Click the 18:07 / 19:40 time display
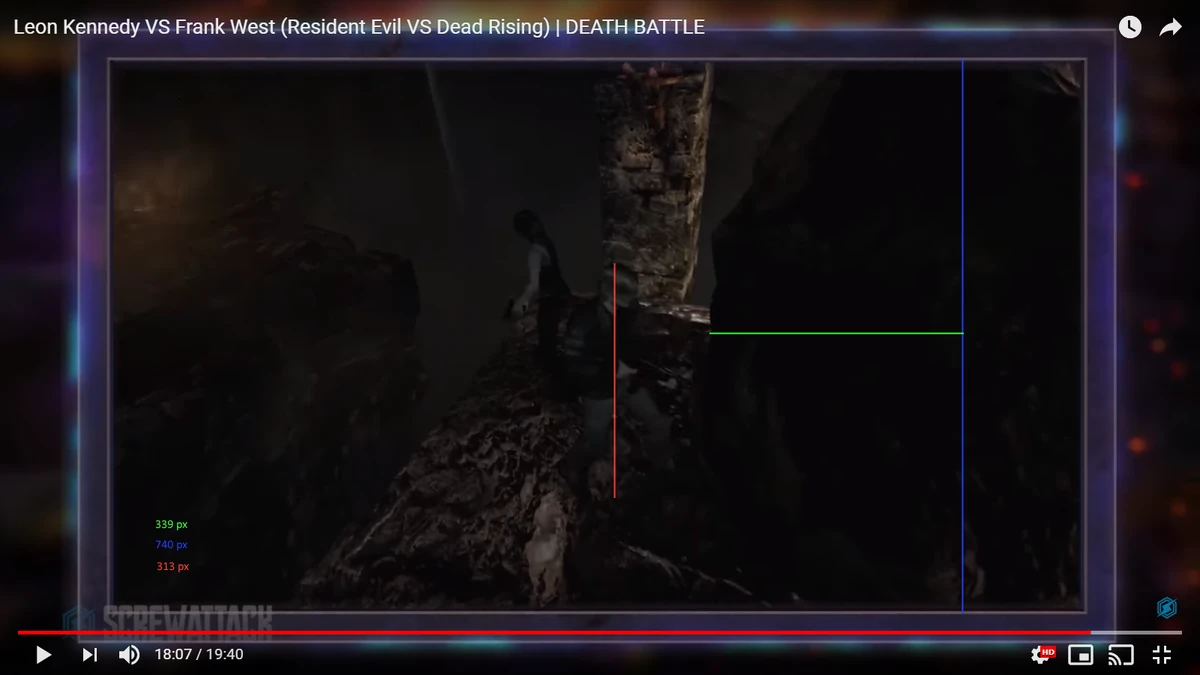This screenshot has width=1200, height=675. [x=199, y=655]
